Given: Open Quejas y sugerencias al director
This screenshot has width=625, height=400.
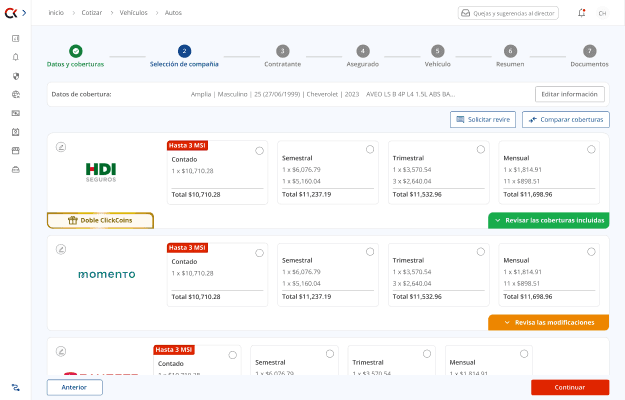Looking at the screenshot, I should (508, 13).
